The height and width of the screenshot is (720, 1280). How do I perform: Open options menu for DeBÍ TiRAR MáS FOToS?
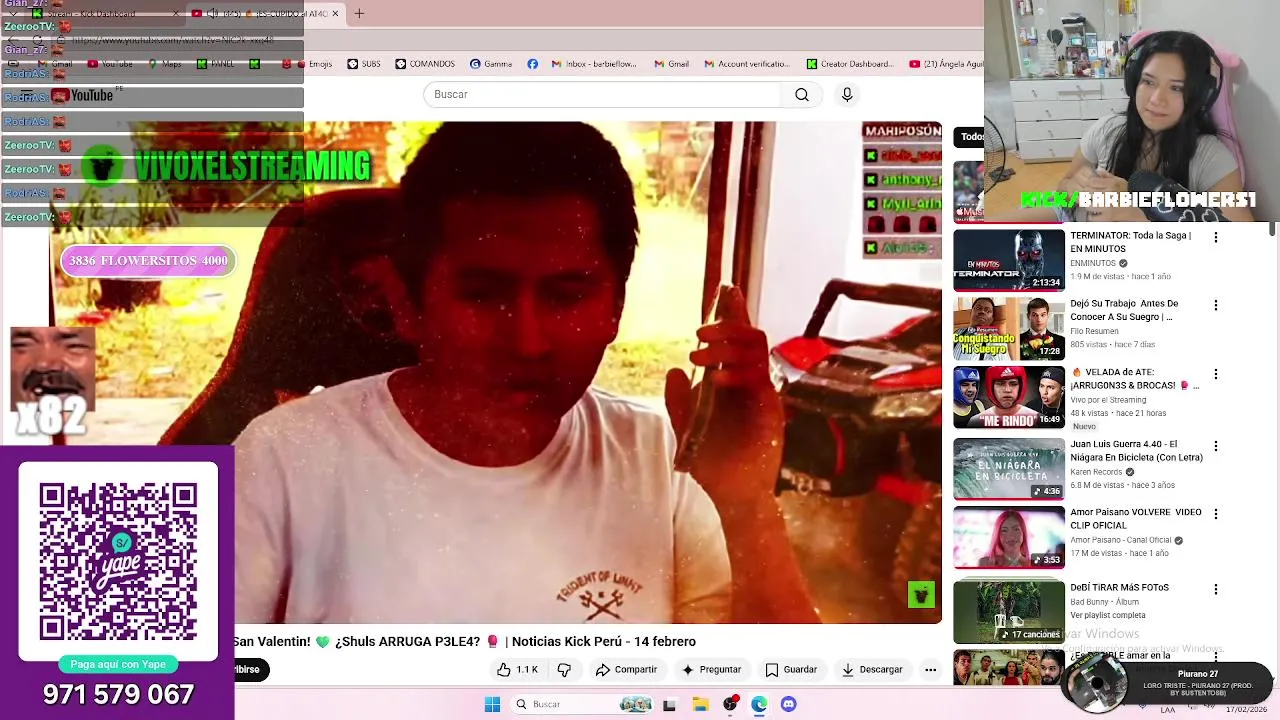1216,589
